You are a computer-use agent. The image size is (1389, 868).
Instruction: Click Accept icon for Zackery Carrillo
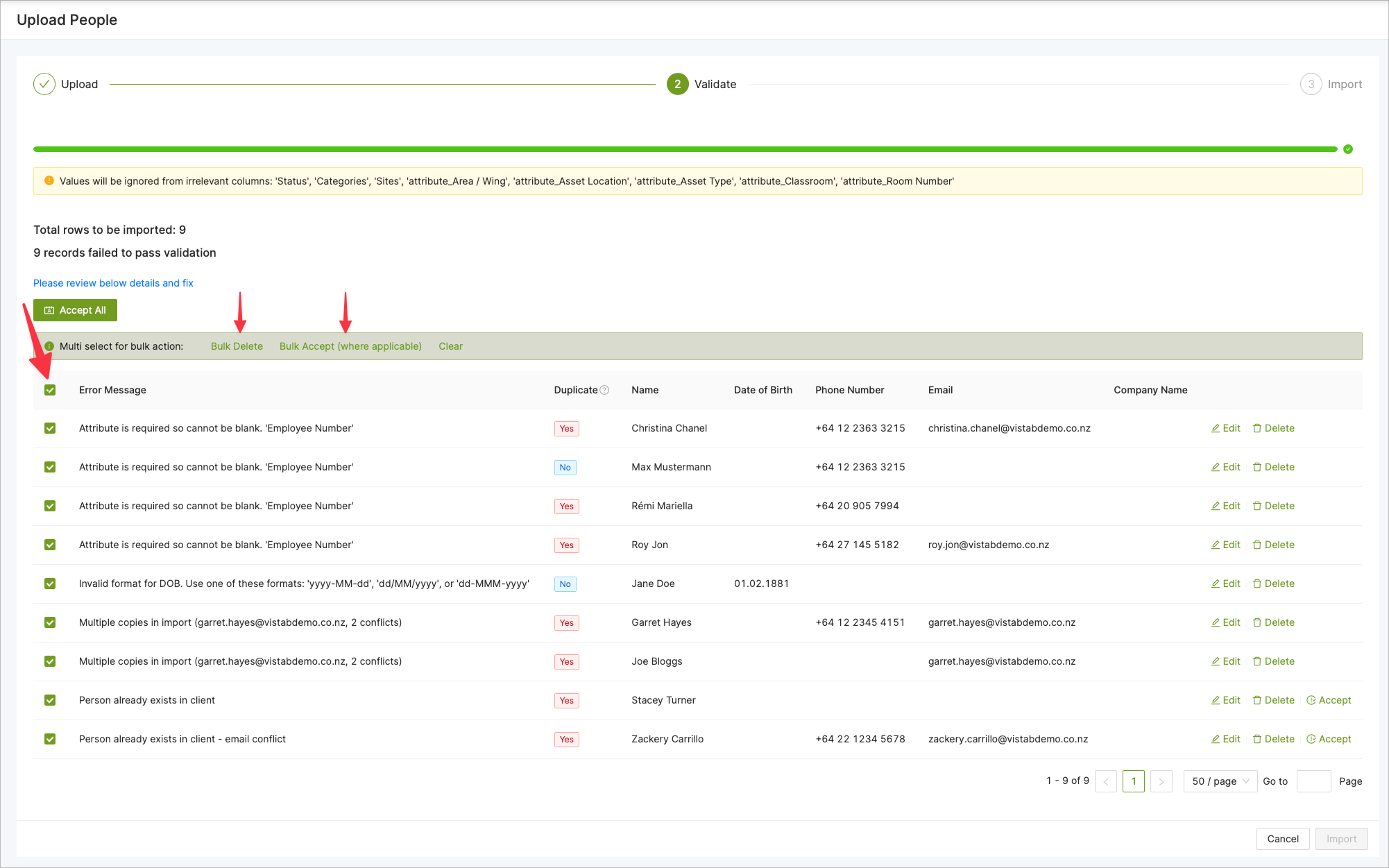pos(1311,739)
